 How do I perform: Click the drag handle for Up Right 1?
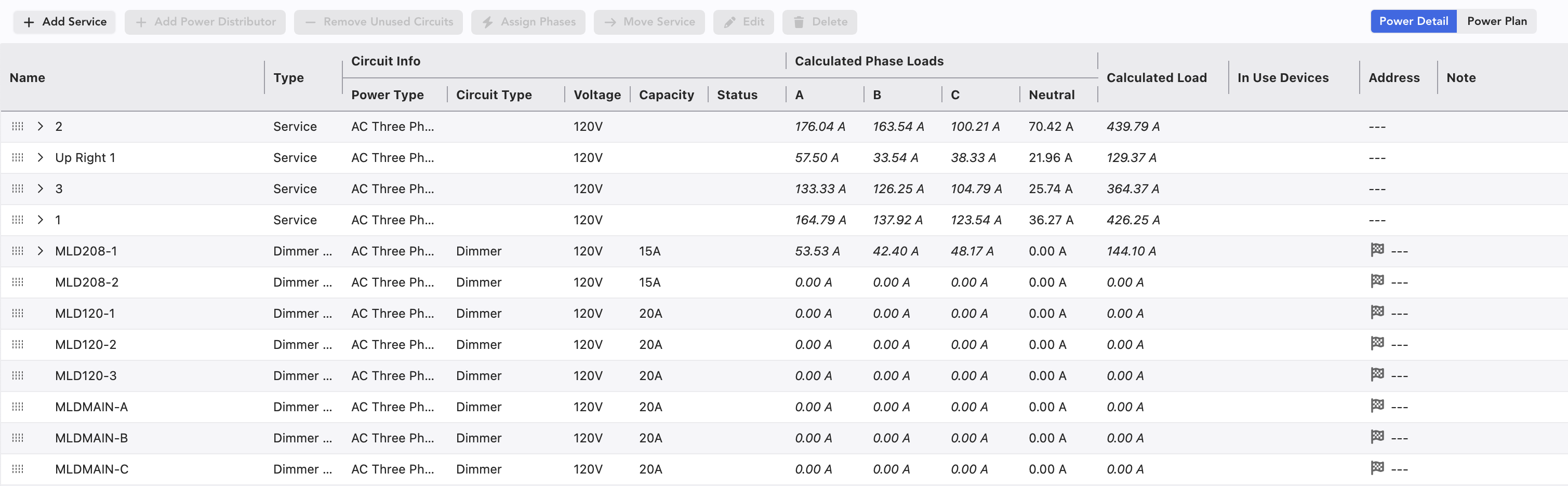point(18,157)
